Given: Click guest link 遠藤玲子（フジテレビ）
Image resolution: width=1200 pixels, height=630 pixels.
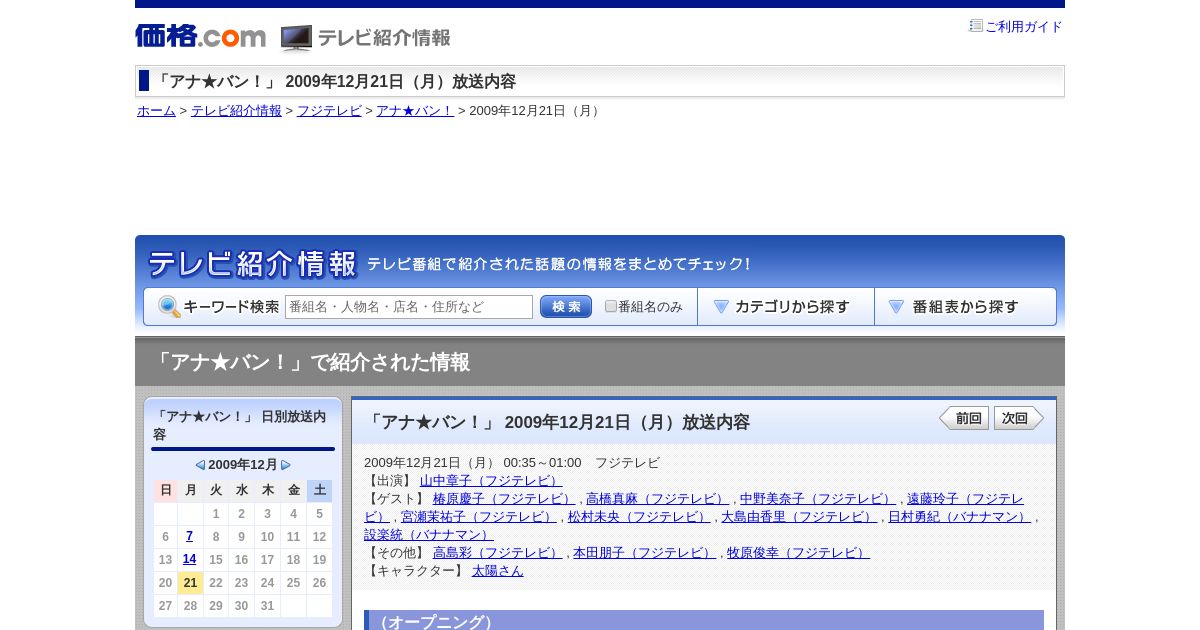Looking at the screenshot, I should point(965,499).
